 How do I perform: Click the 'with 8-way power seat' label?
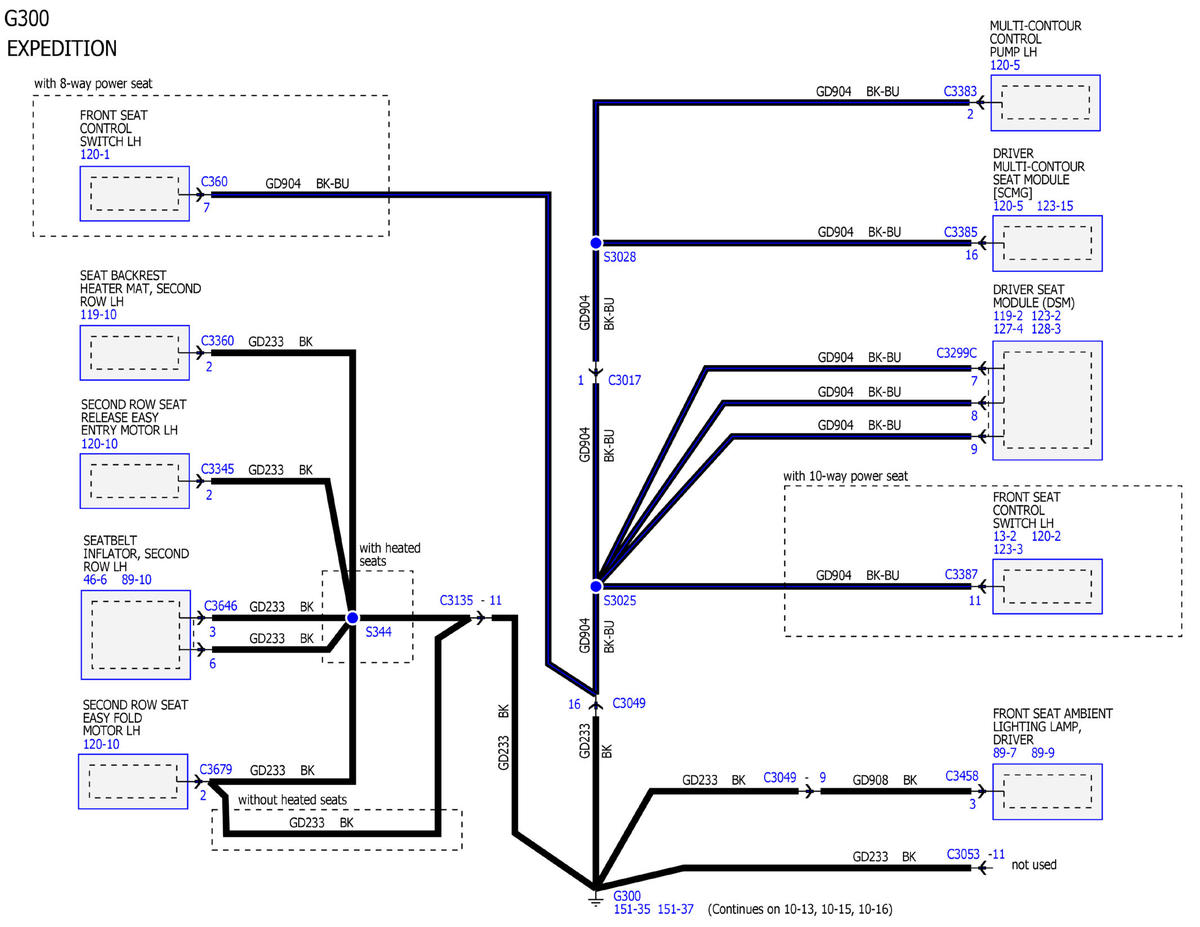93,83
